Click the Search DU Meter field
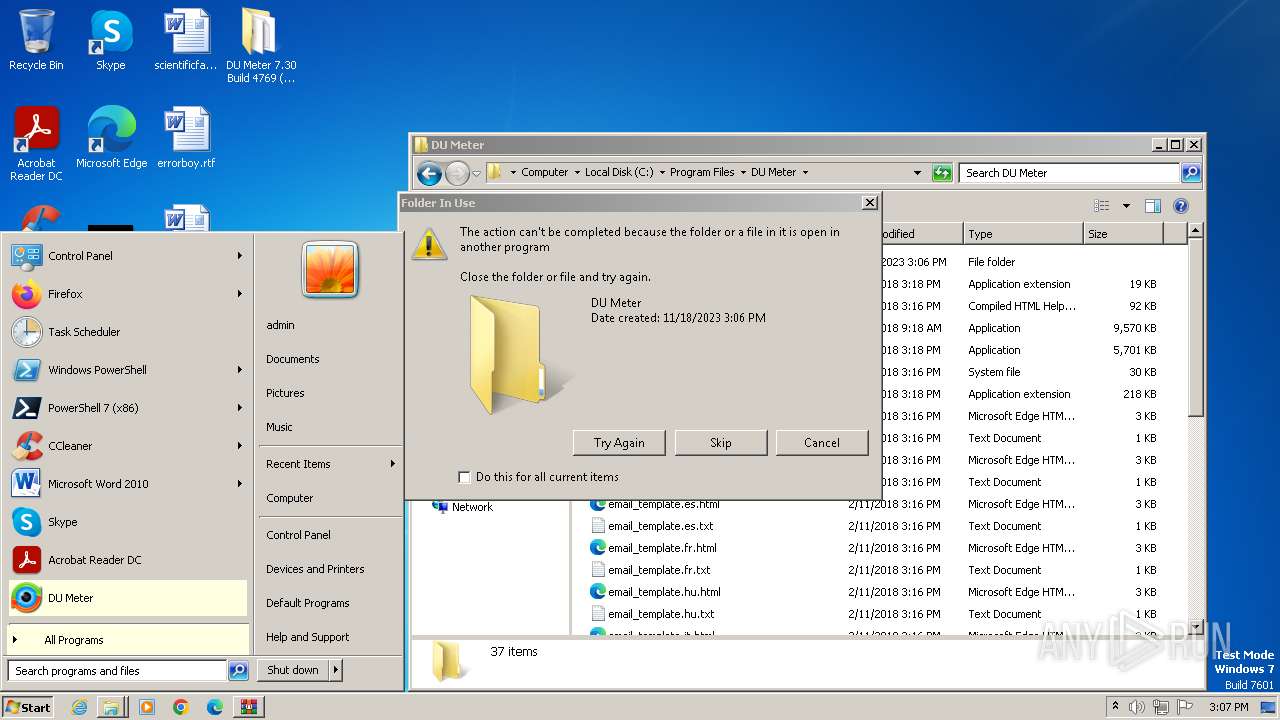Viewport: 1280px width, 720px height. point(1069,173)
